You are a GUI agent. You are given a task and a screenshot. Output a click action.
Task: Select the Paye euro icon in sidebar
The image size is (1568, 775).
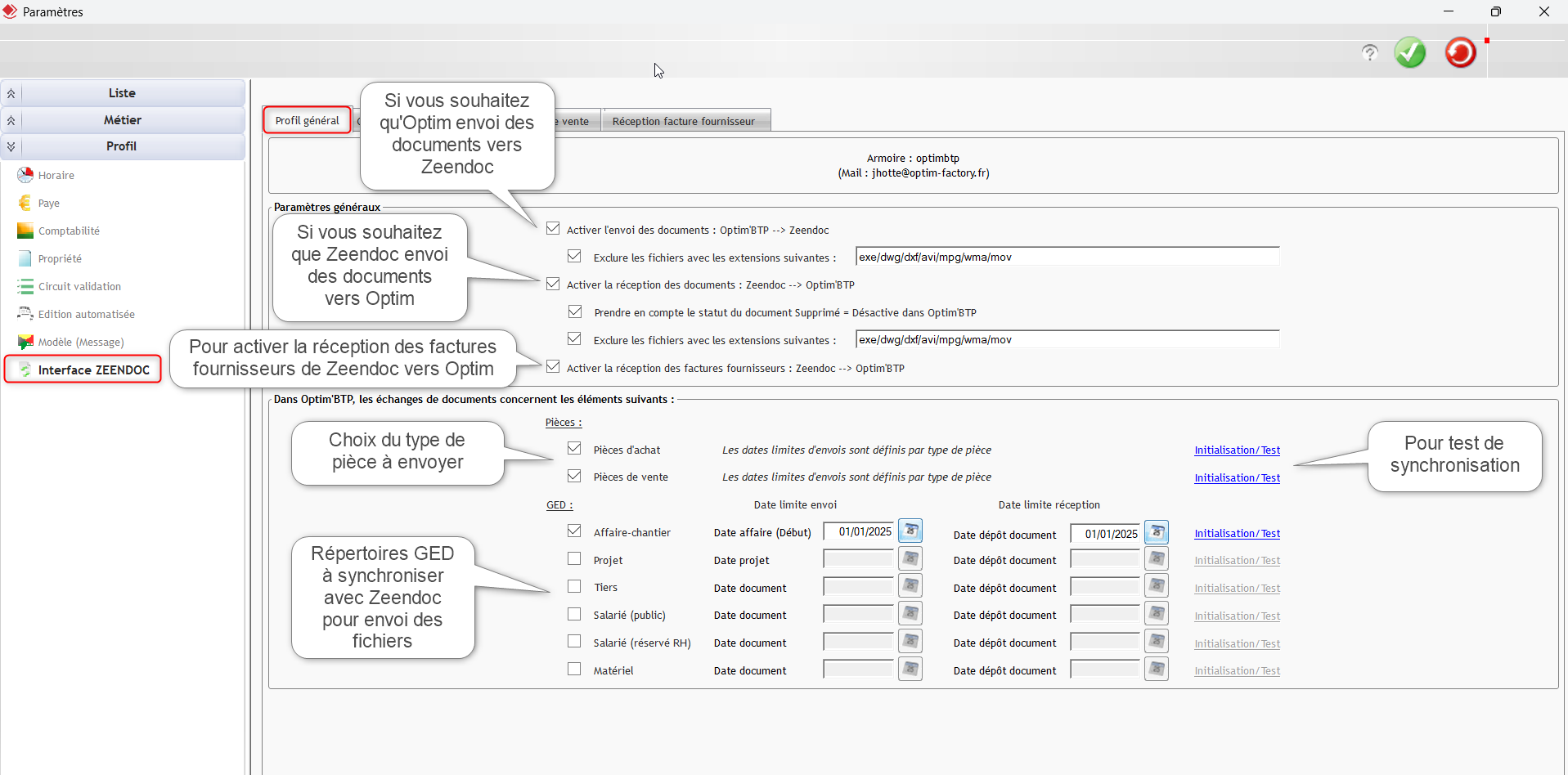(25, 203)
